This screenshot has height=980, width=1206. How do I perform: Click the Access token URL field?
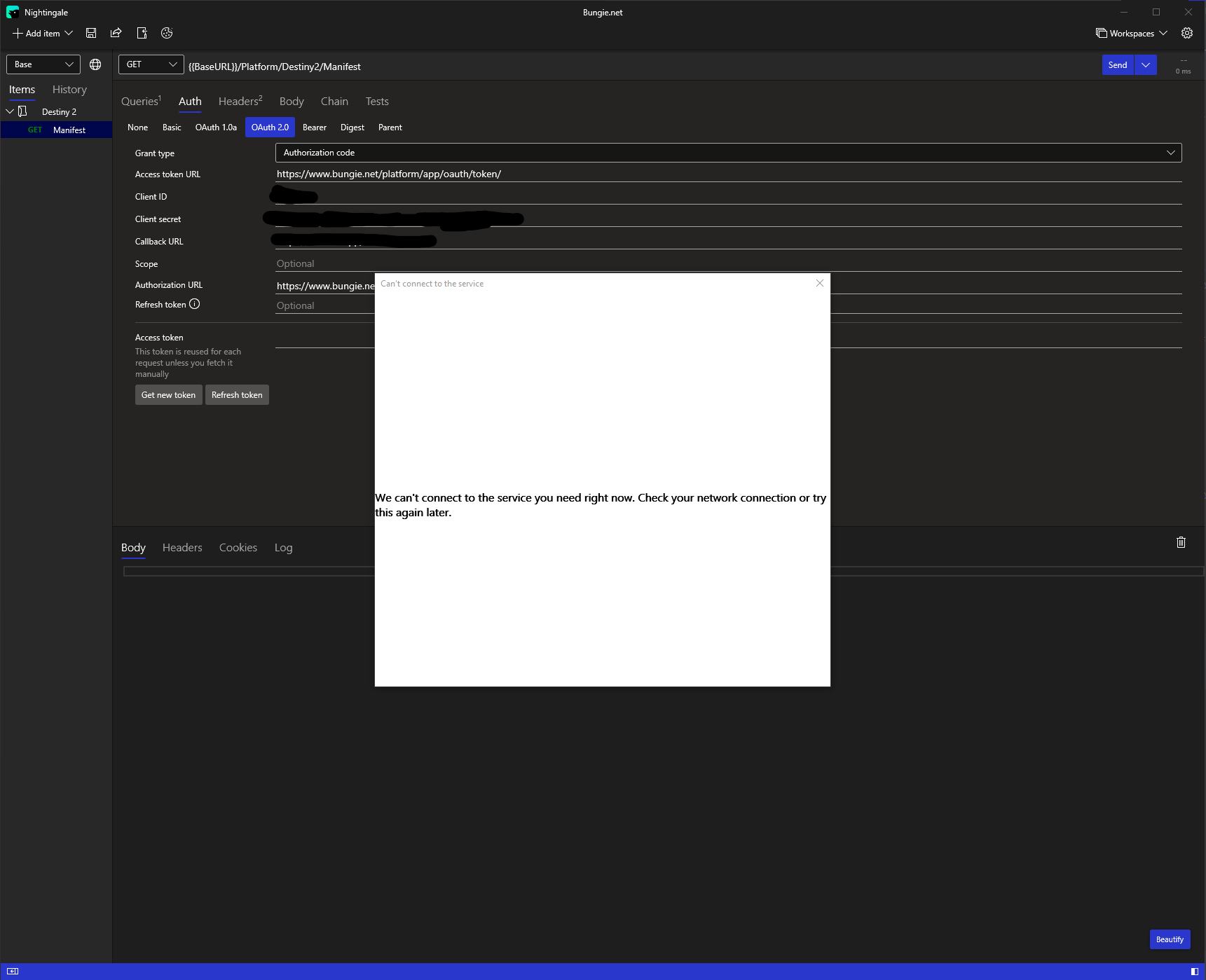pos(729,174)
